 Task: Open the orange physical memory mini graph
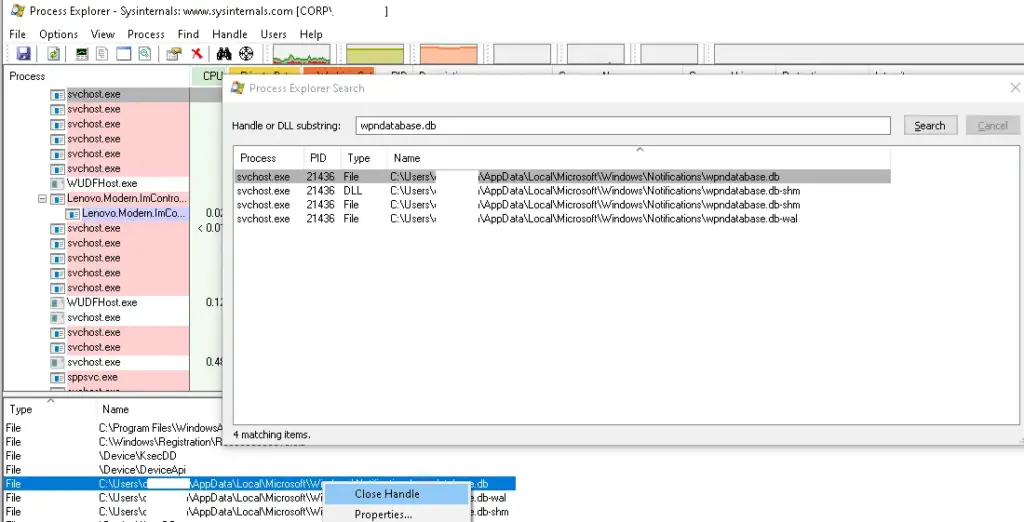pos(449,54)
